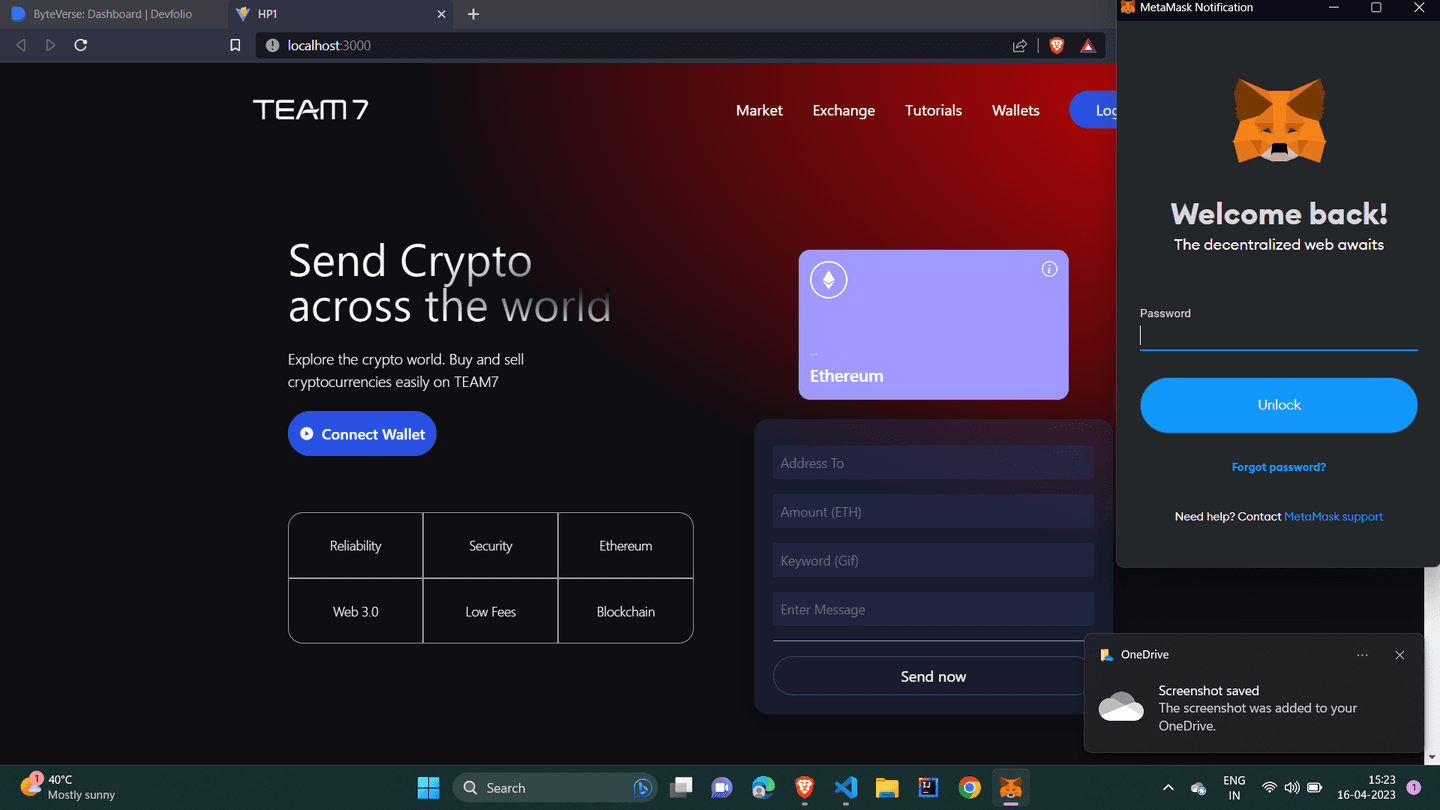Click the Keyword (Gif) field

[933, 560]
